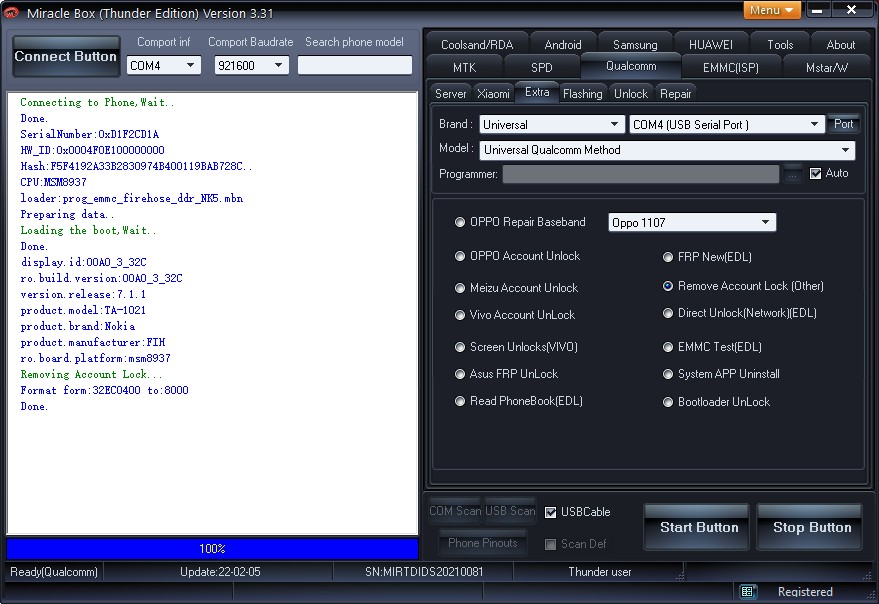
Task: Click the COM Scan button
Action: (x=455, y=511)
